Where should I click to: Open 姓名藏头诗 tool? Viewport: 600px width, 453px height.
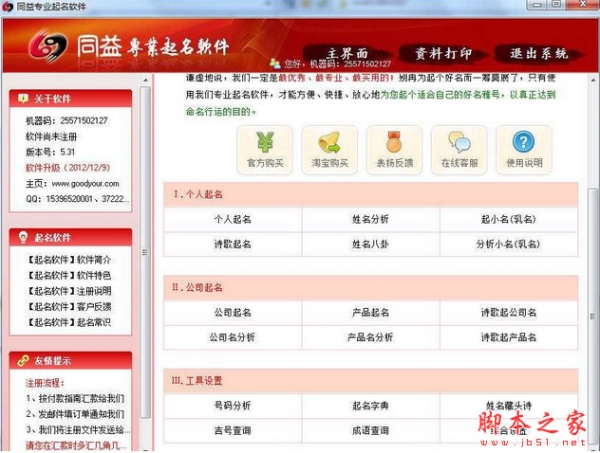click(509, 406)
